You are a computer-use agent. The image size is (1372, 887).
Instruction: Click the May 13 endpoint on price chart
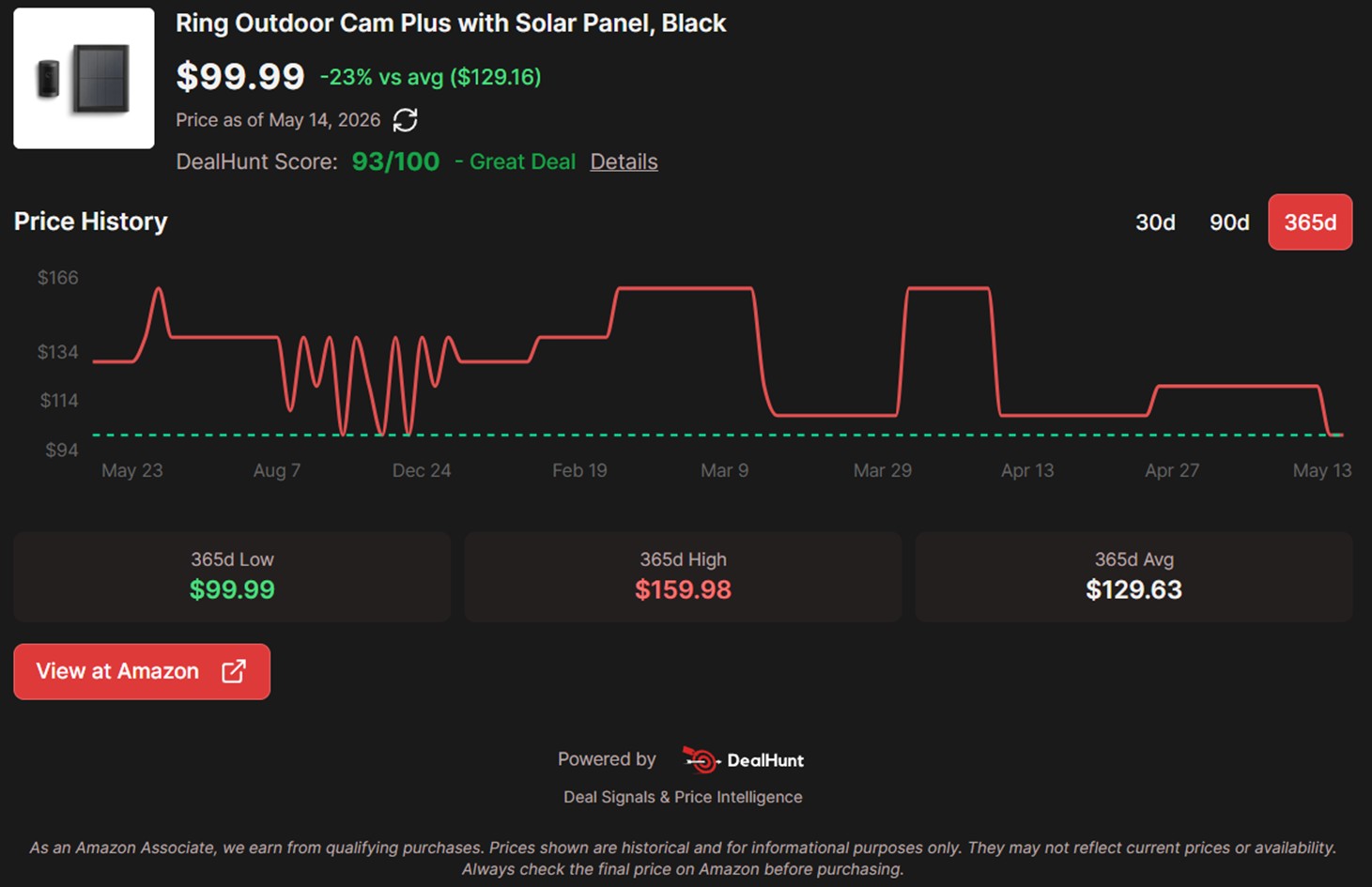(x=1339, y=435)
